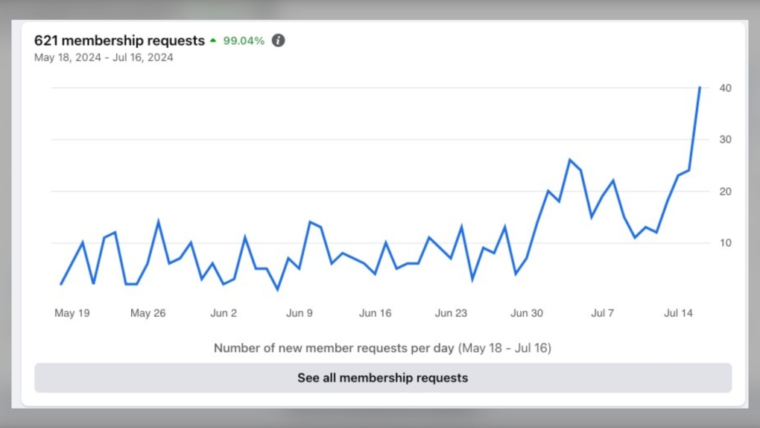Open See all membership requests

tap(382, 378)
